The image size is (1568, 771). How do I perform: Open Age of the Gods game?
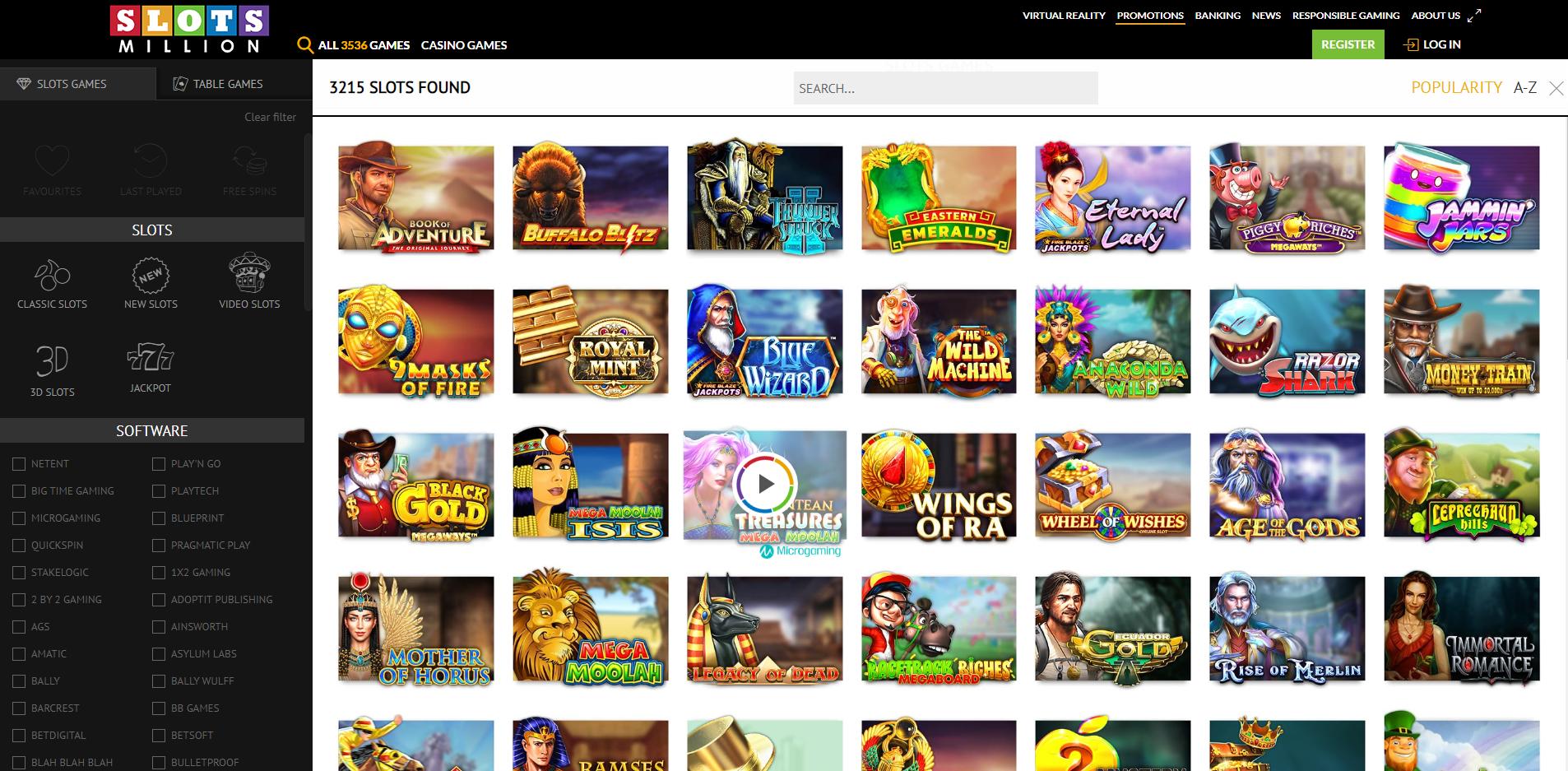click(x=1287, y=485)
